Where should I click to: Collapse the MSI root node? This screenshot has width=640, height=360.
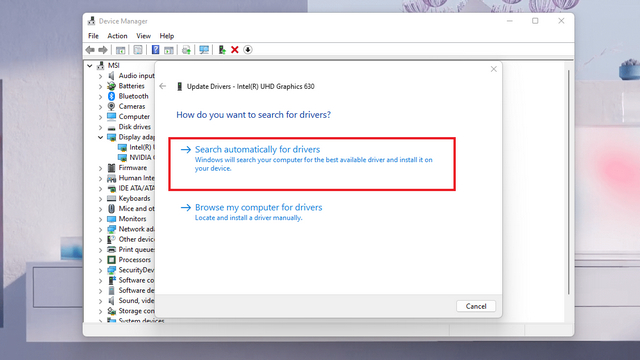point(89,65)
